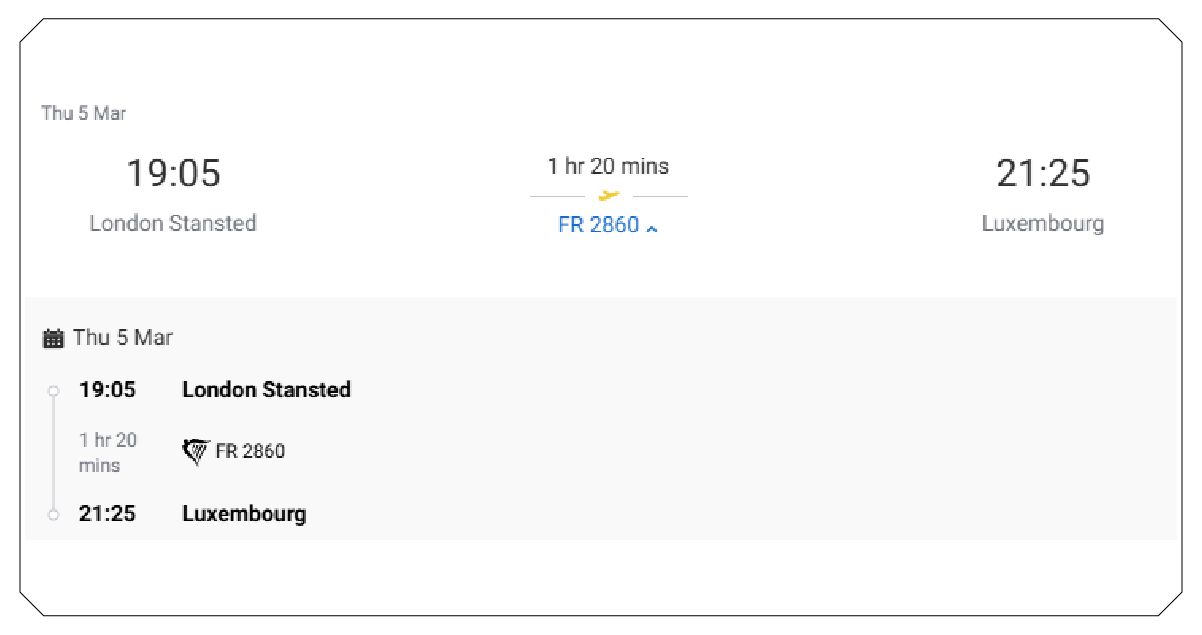Click the calendar icon in the itinerary section
Viewport: 1202px width, 635px height.
(54, 338)
